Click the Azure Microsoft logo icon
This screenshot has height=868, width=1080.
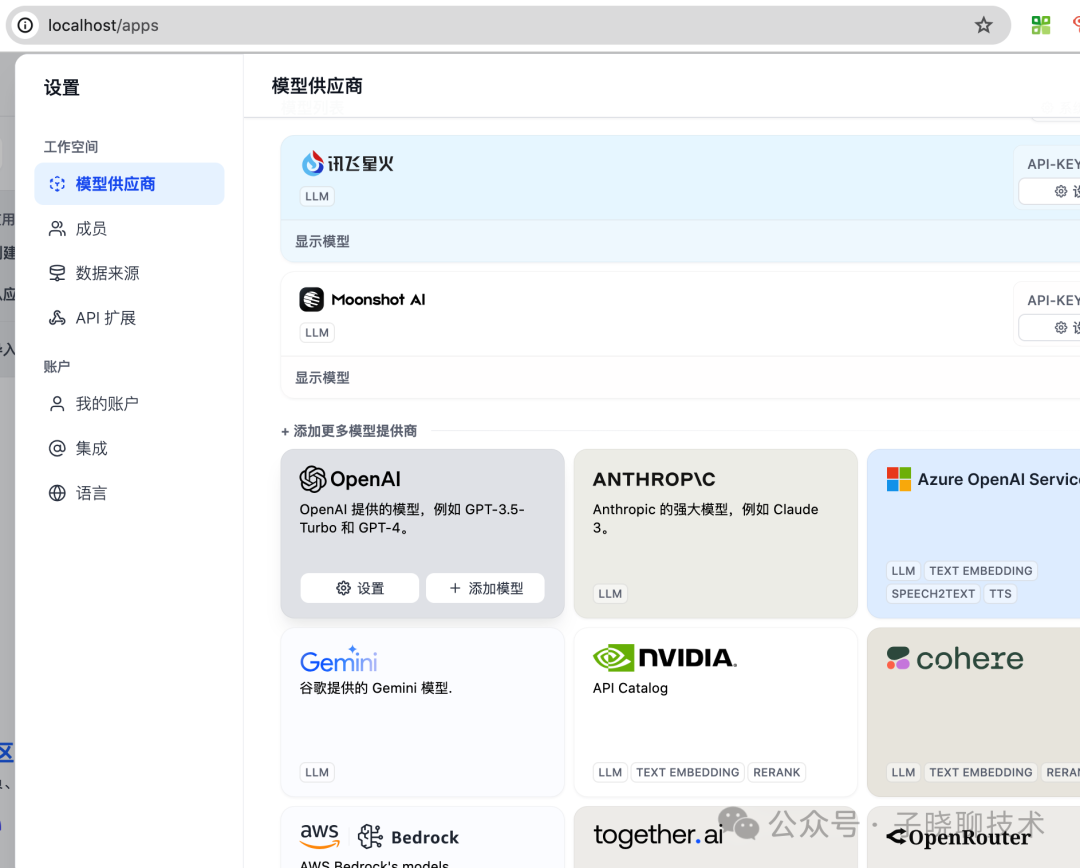899,479
